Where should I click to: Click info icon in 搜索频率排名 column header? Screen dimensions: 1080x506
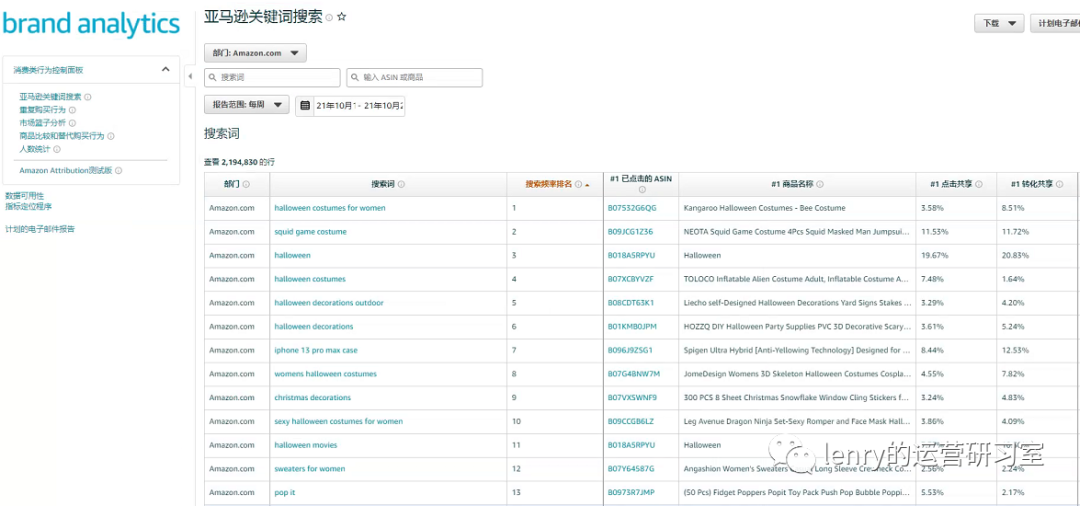pyautogui.click(x=578, y=185)
